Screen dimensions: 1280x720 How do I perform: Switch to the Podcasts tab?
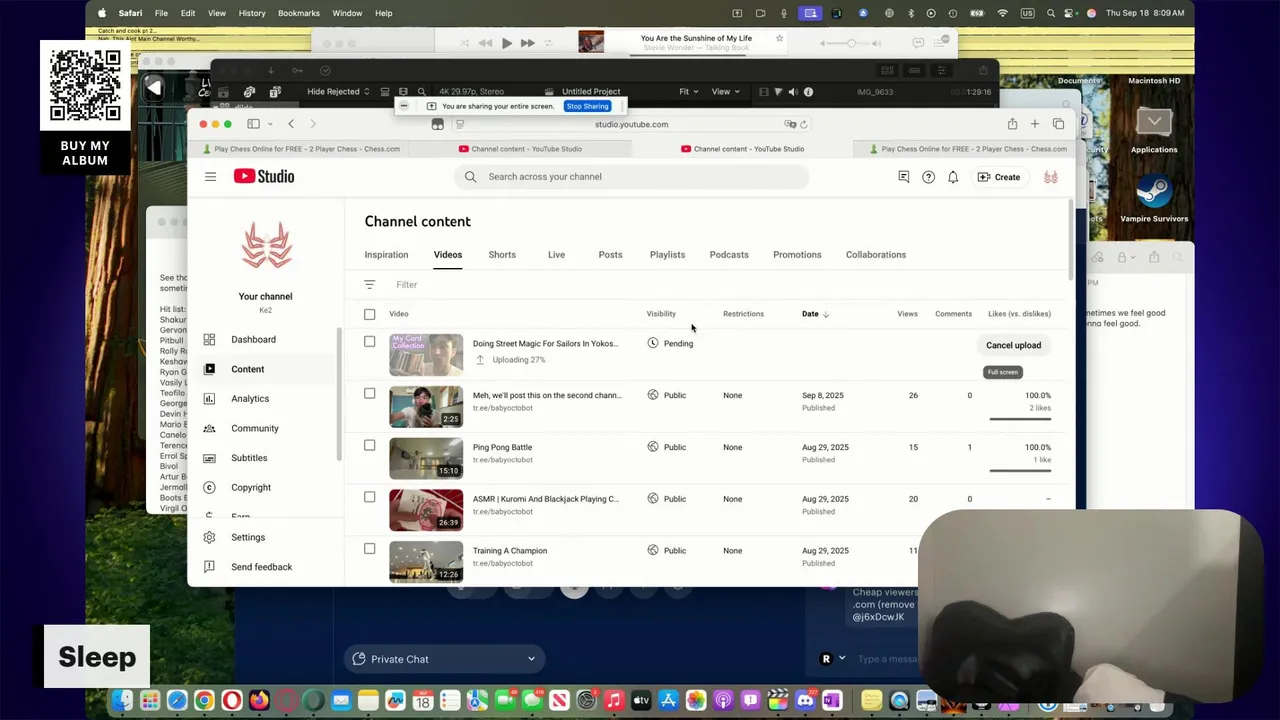coord(729,254)
